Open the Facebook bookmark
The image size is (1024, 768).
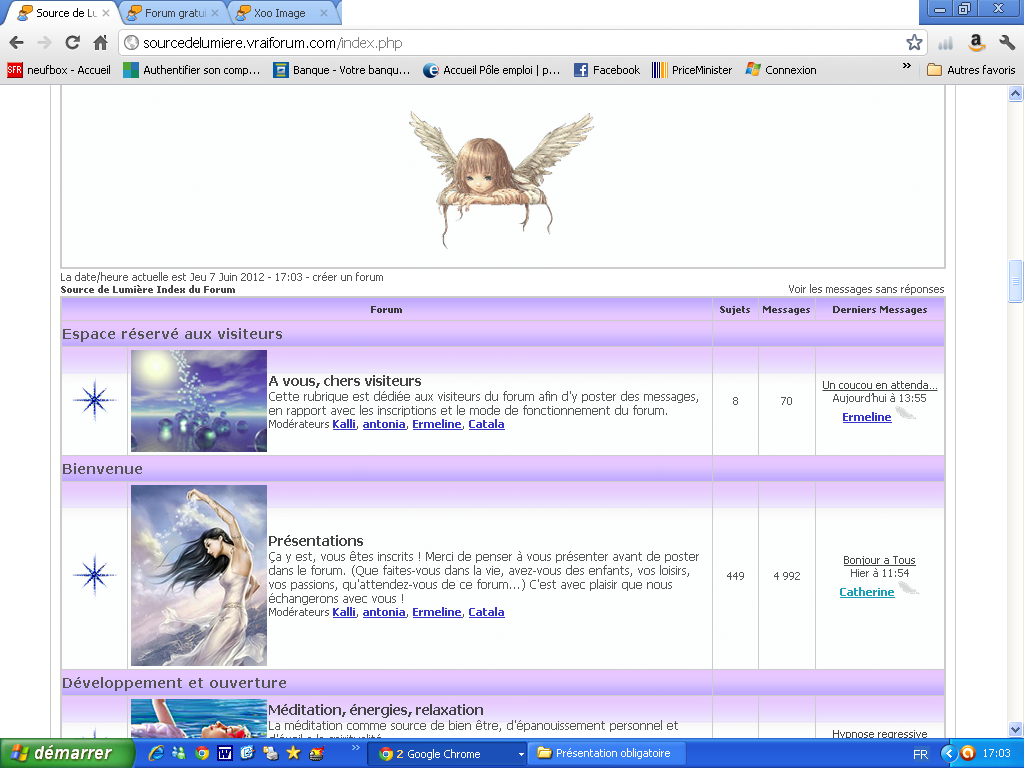pos(607,70)
